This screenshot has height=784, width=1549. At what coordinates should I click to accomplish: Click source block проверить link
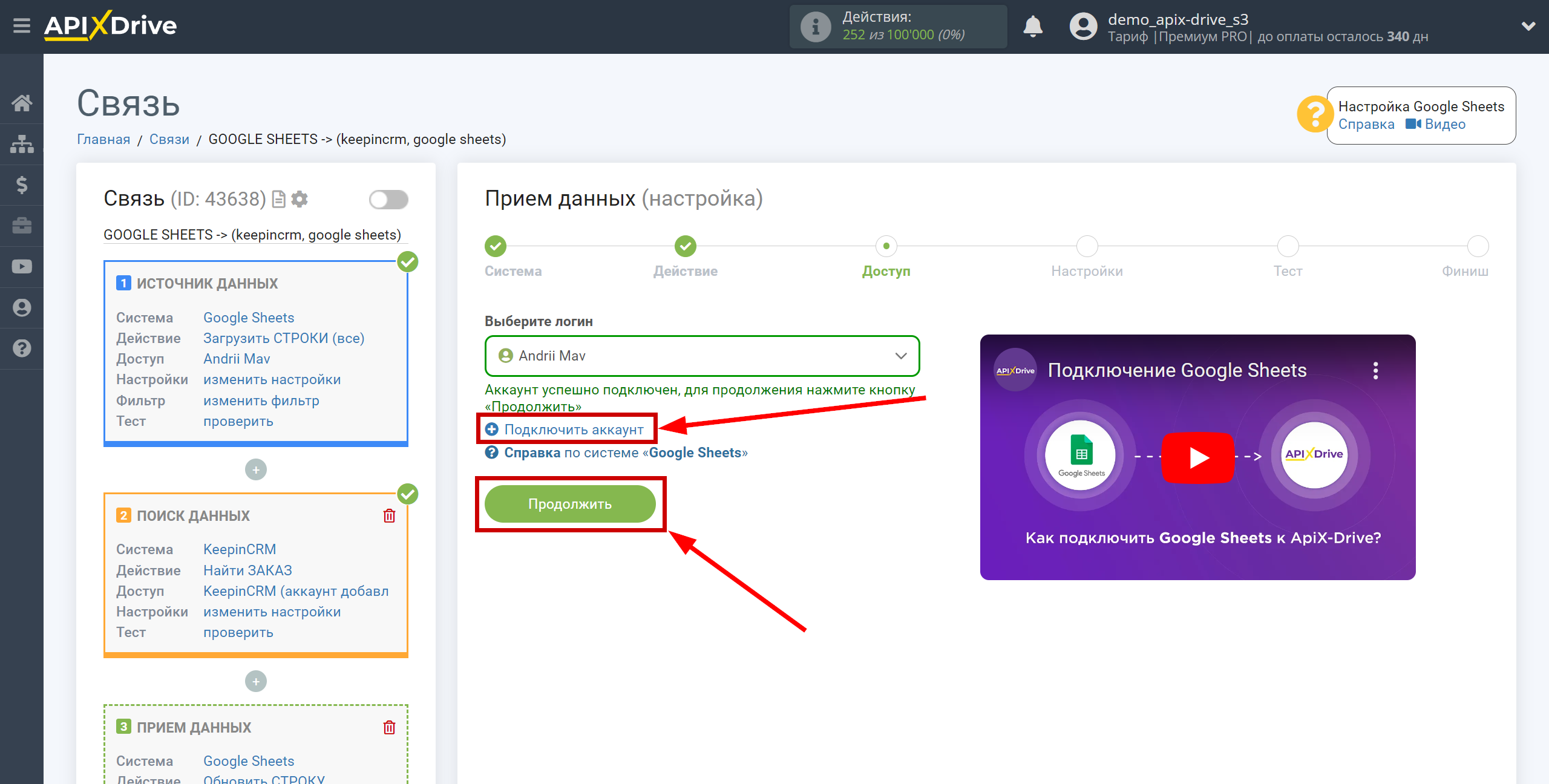(x=238, y=421)
